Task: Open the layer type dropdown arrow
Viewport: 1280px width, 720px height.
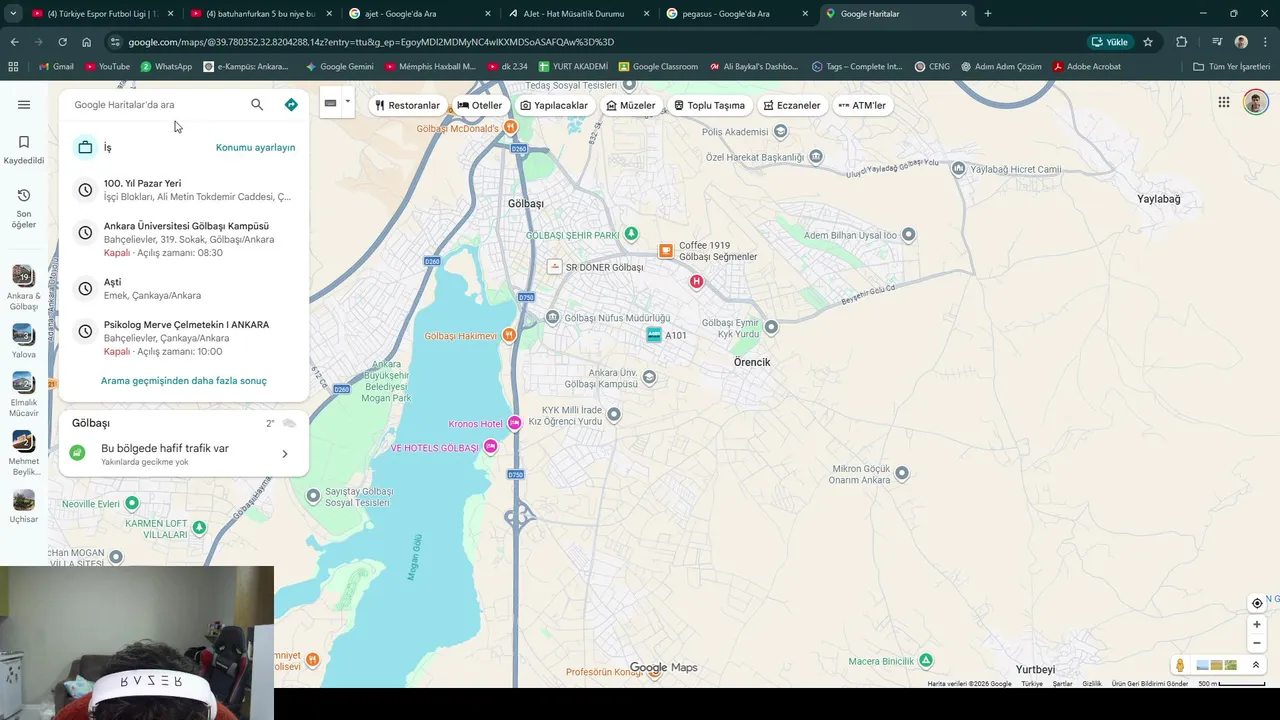Action: (x=347, y=101)
